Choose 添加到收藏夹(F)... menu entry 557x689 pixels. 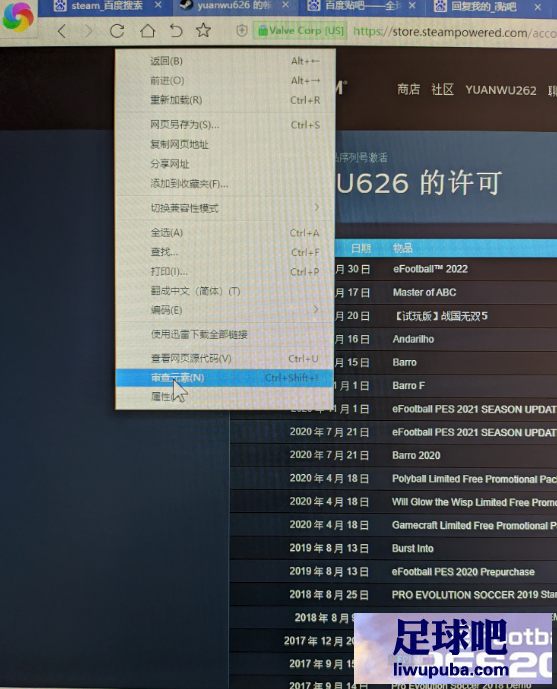[x=224, y=184]
